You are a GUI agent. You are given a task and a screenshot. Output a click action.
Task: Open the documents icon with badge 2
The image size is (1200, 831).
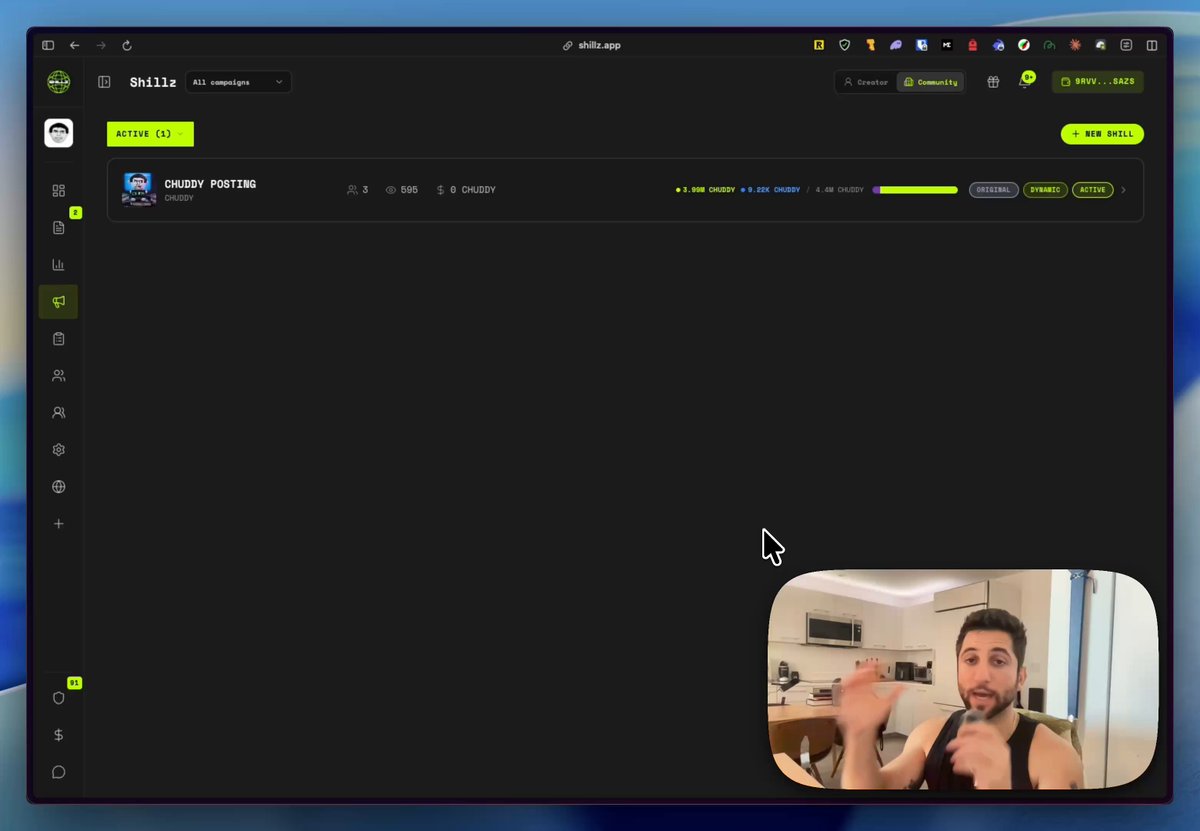click(58, 228)
